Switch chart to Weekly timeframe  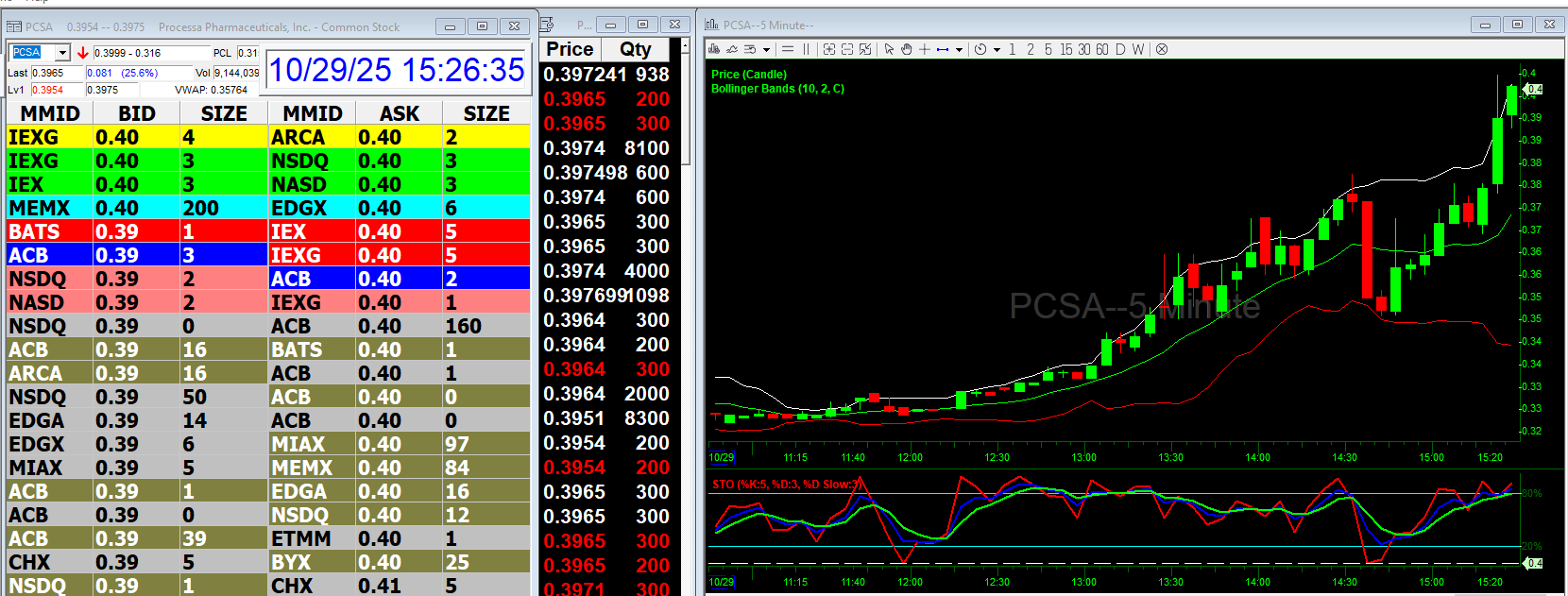[1138, 49]
